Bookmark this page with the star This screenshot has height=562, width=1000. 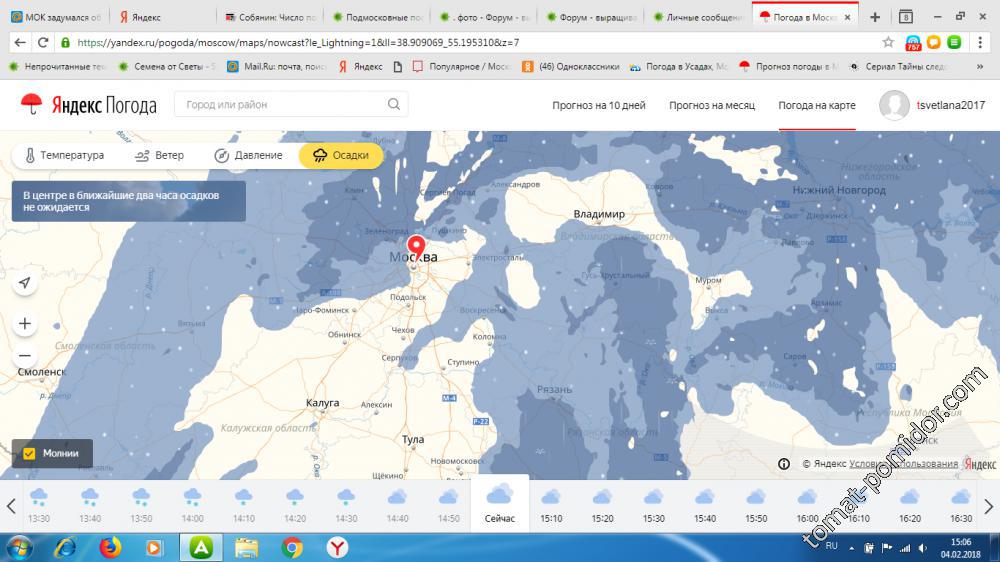coord(888,42)
